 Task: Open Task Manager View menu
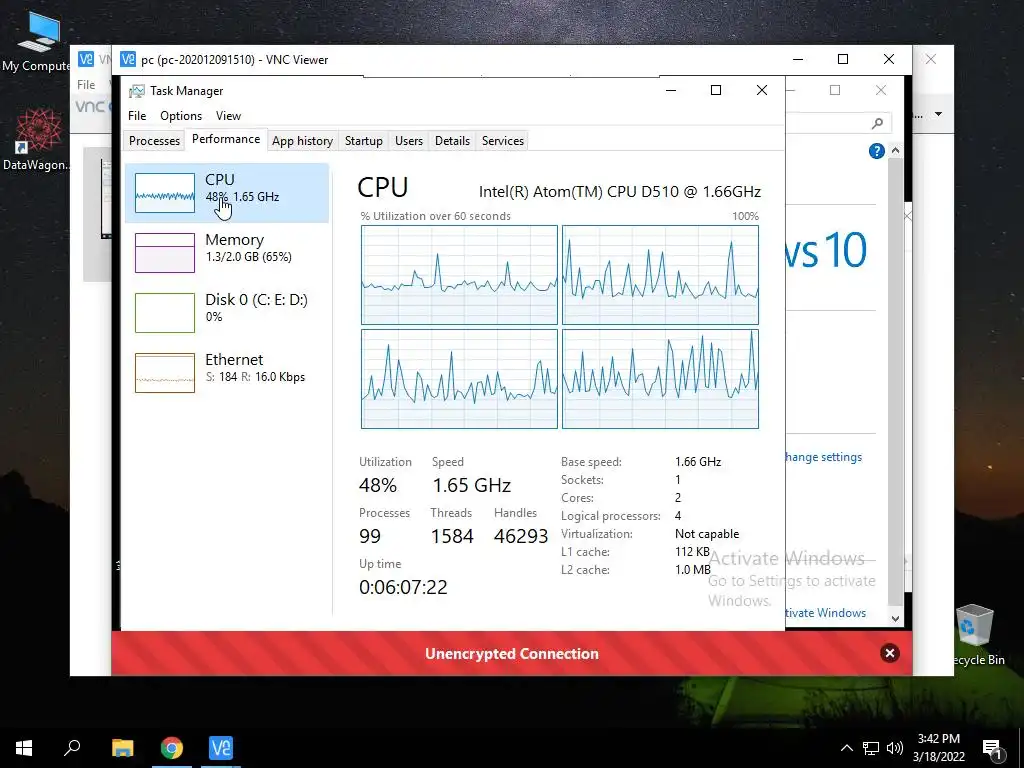click(x=229, y=116)
